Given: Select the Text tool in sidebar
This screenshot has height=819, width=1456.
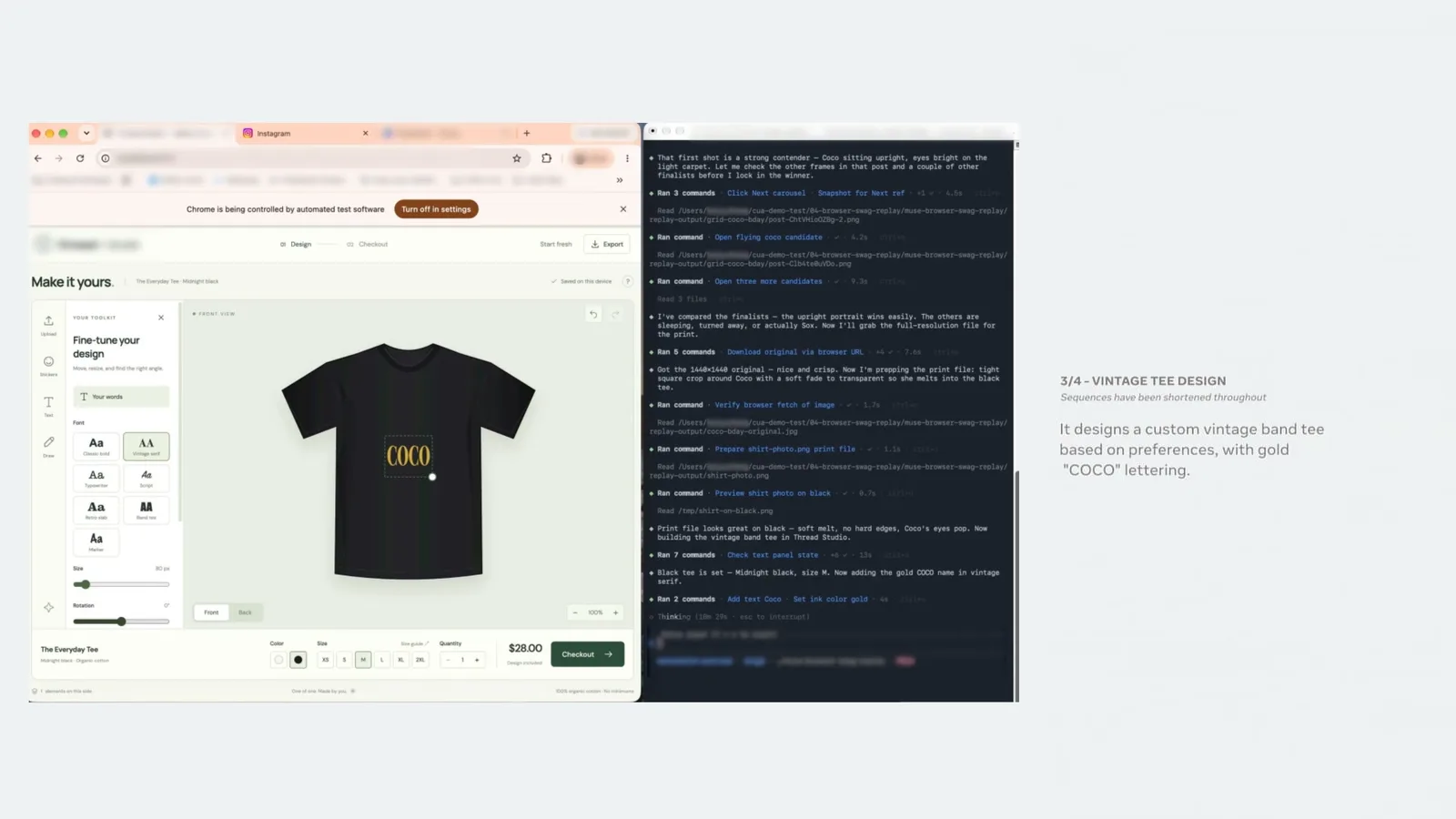Looking at the screenshot, I should point(48,405).
